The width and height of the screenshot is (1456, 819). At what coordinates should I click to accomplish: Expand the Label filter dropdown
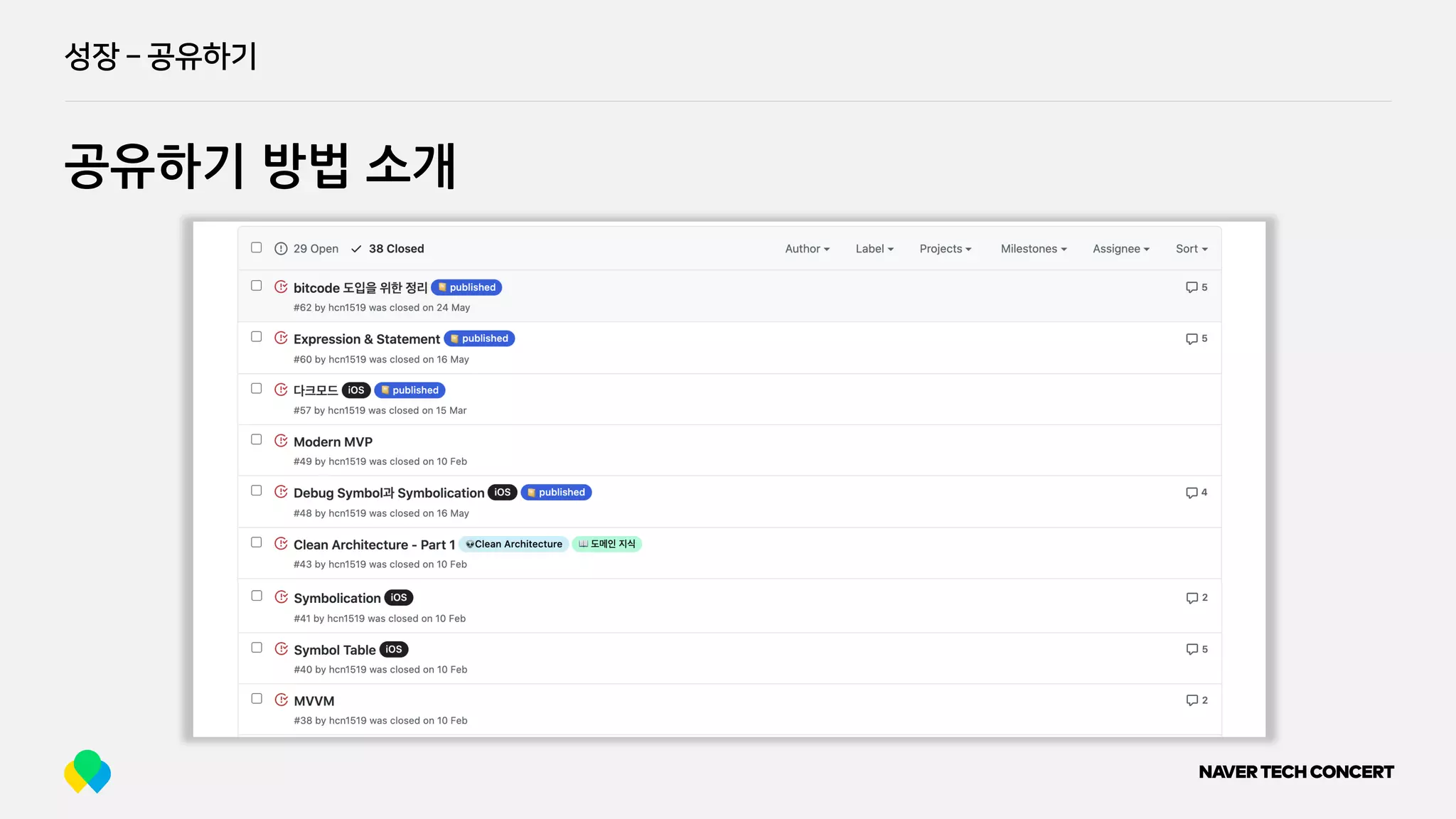pos(874,249)
